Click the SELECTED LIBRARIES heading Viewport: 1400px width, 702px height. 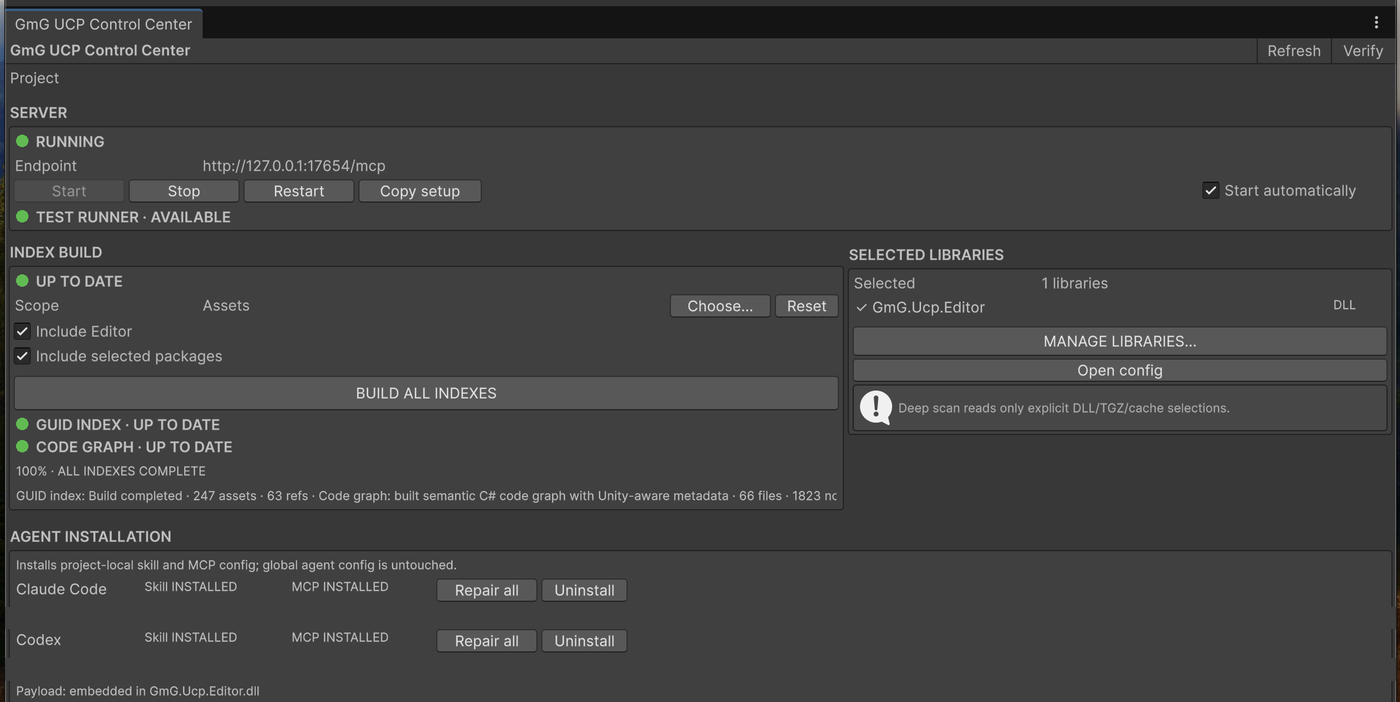(x=926, y=255)
